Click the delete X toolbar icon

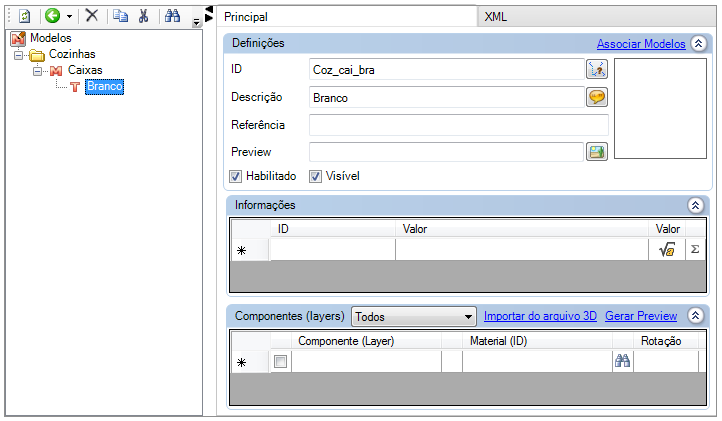(x=92, y=16)
